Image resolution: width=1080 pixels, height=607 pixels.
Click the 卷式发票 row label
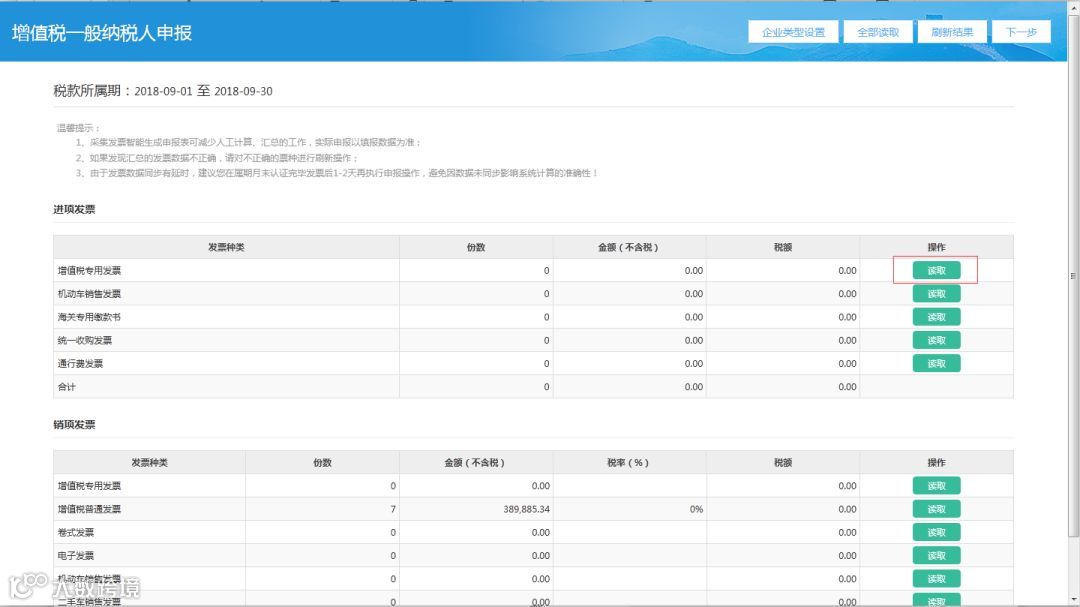[75, 533]
